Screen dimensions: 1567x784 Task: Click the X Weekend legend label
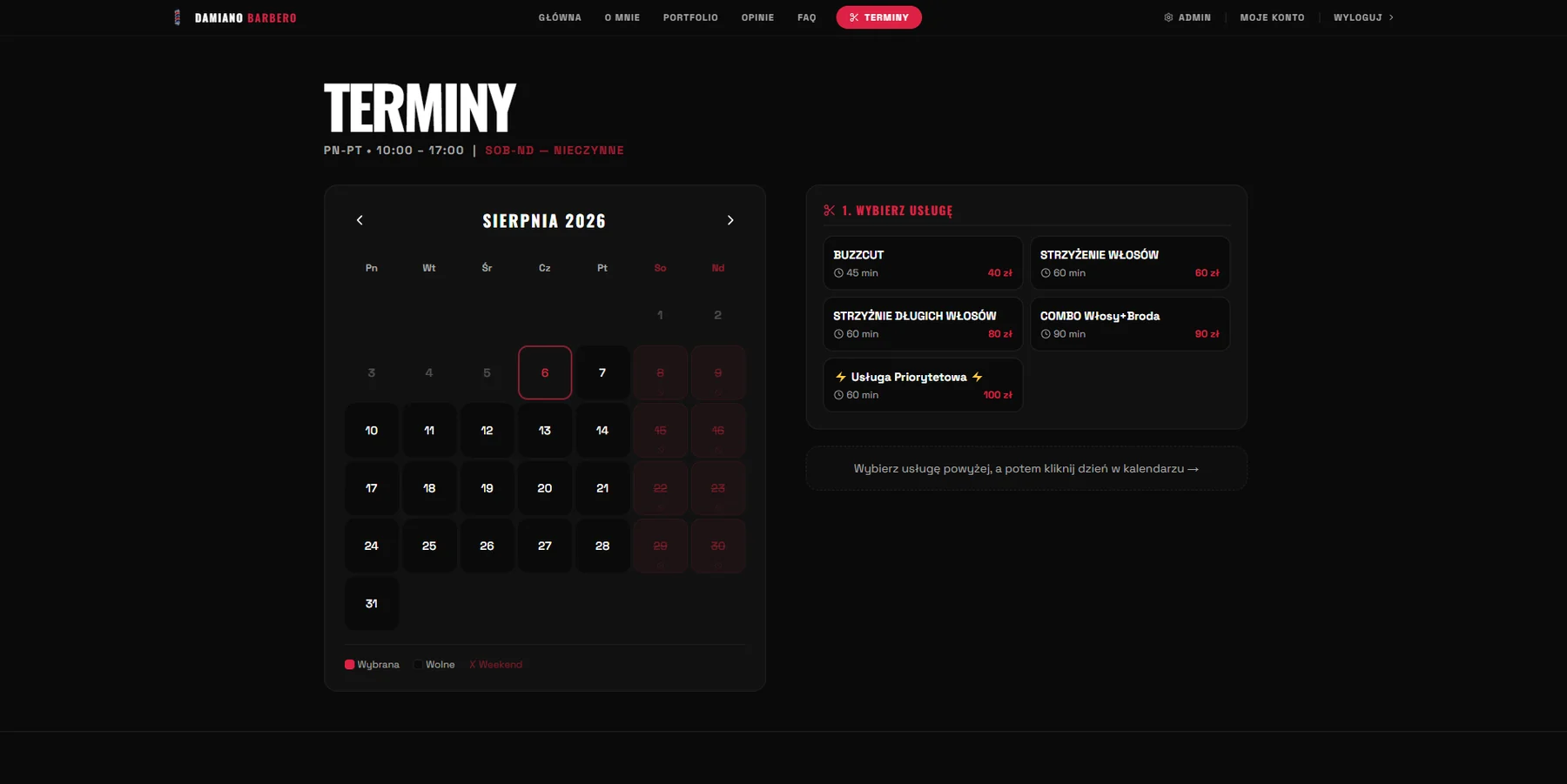click(x=495, y=664)
